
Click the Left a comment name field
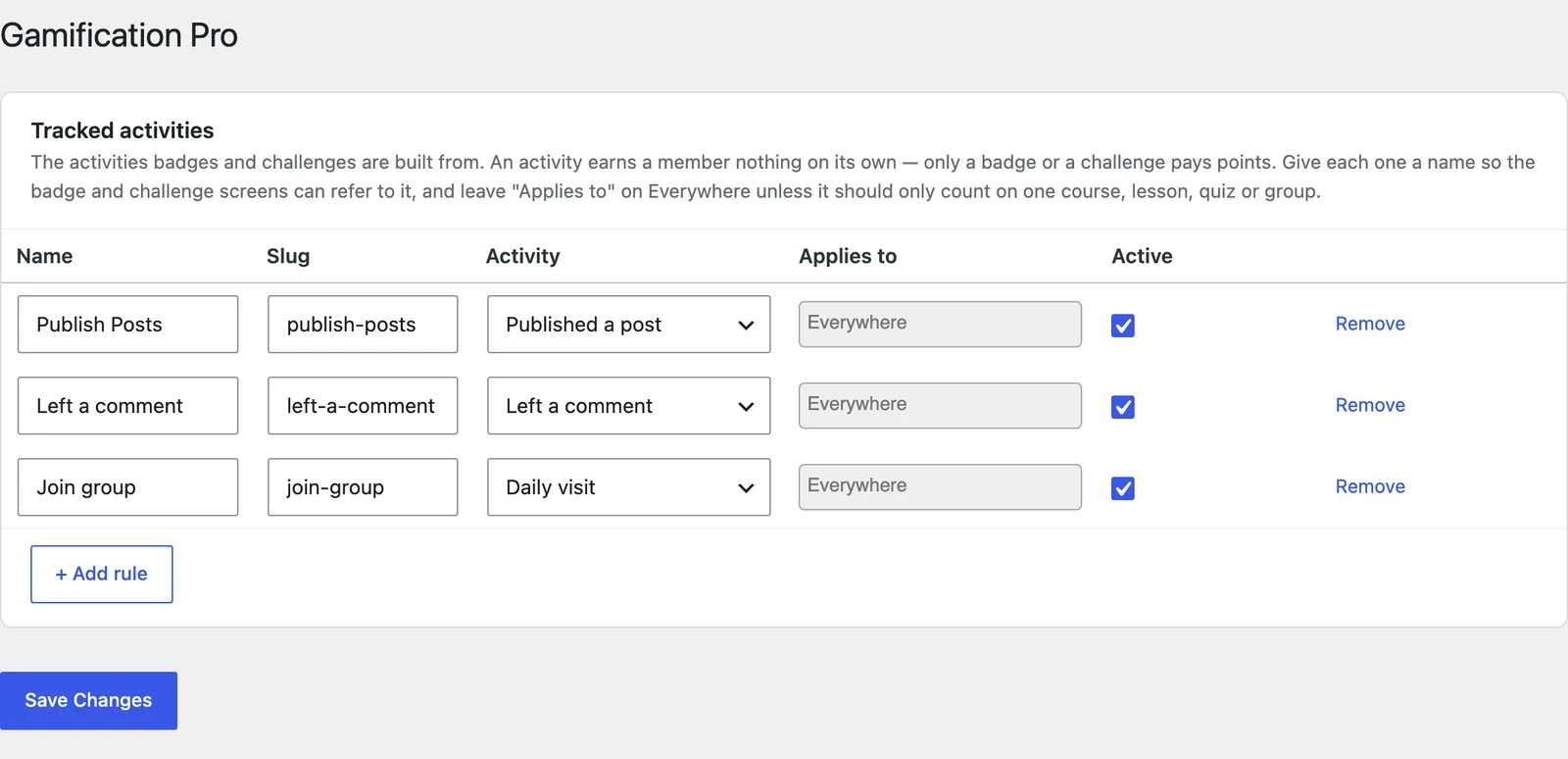coord(127,406)
